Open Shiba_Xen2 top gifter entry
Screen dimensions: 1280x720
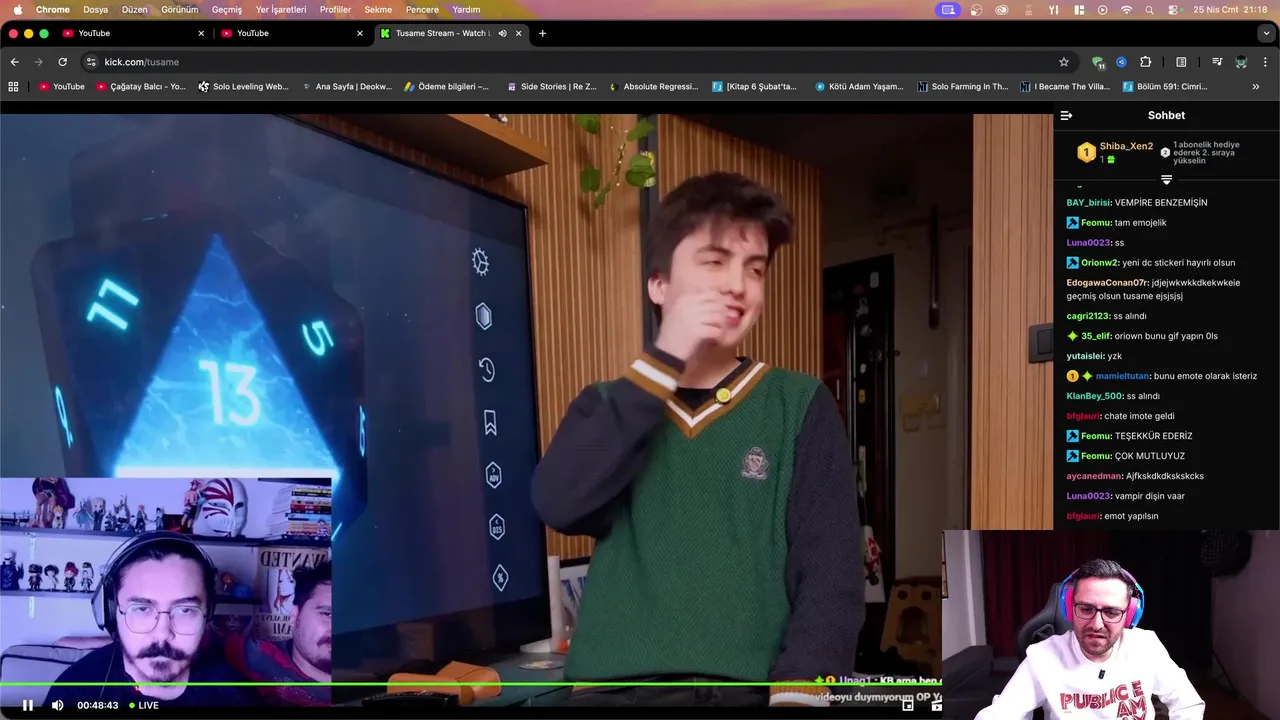(1116, 152)
